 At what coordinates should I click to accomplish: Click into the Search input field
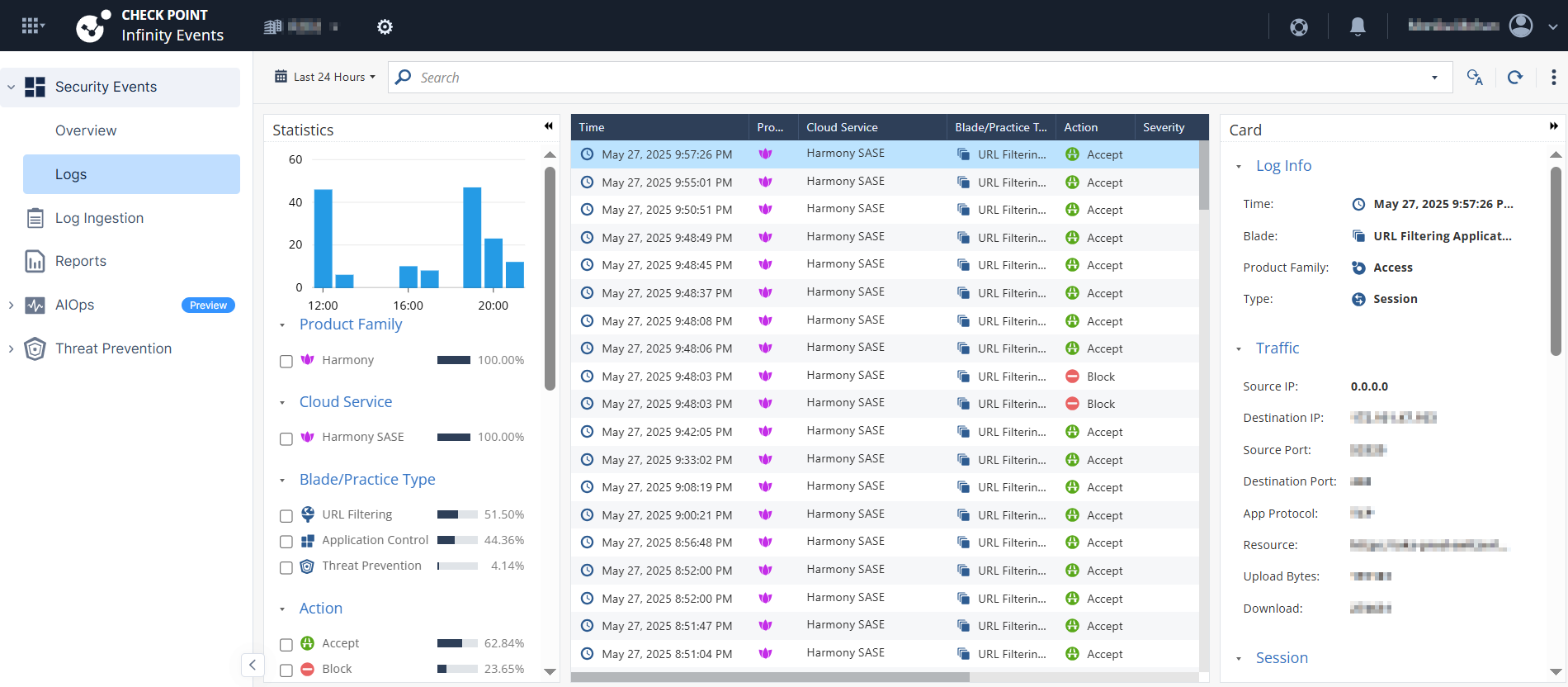click(x=920, y=77)
